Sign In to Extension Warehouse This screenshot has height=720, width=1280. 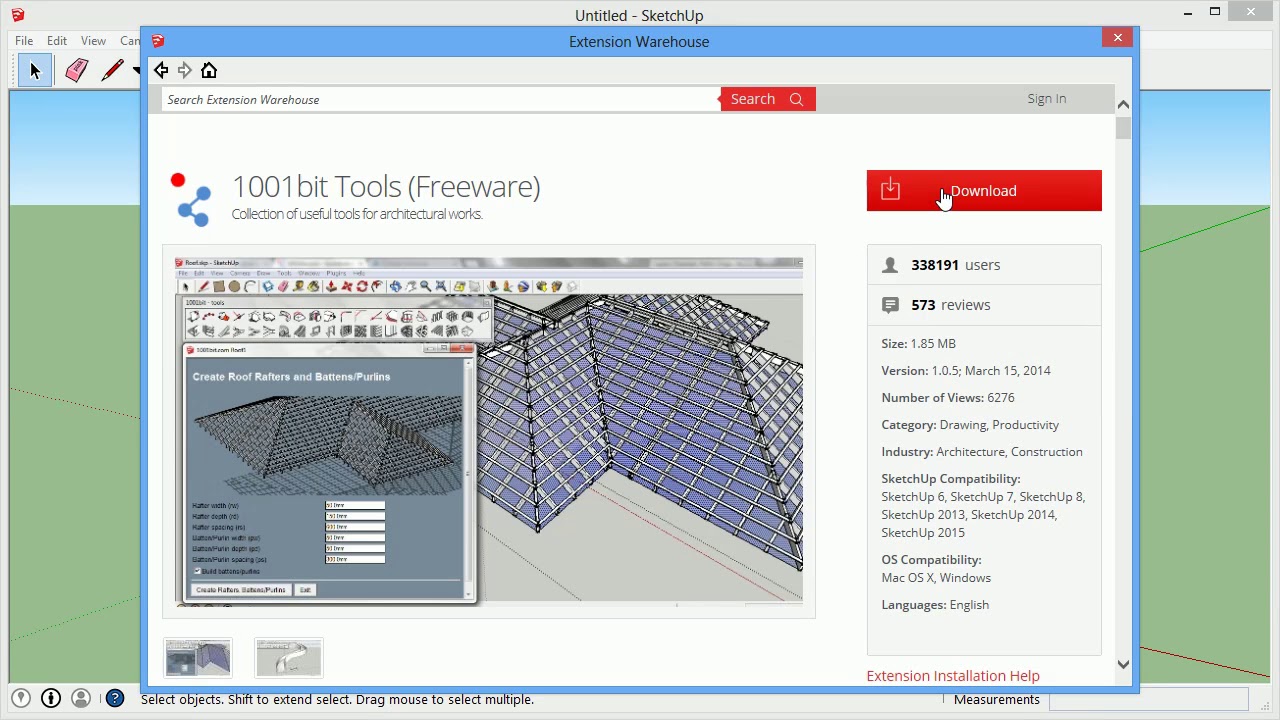coord(1047,99)
